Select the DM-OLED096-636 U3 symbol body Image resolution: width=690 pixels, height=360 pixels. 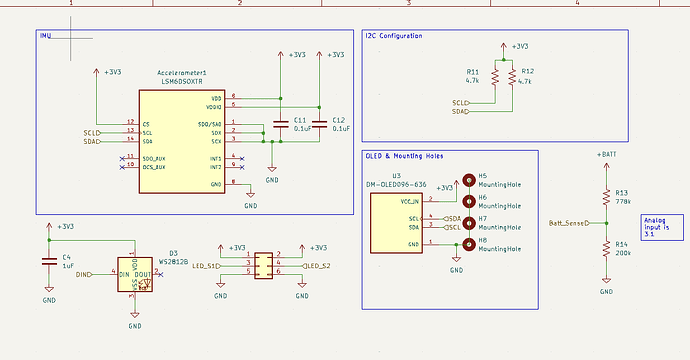pos(396,223)
